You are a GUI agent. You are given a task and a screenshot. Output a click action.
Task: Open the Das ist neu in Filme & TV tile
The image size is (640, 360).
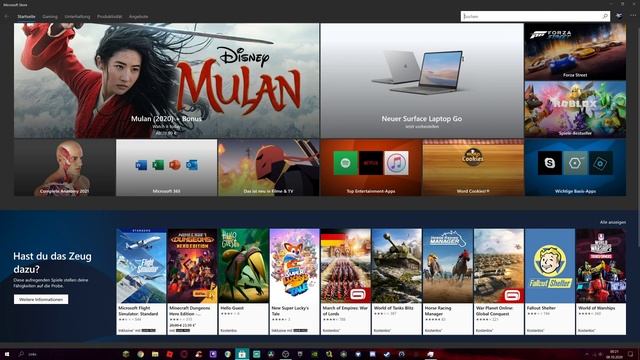pos(269,167)
